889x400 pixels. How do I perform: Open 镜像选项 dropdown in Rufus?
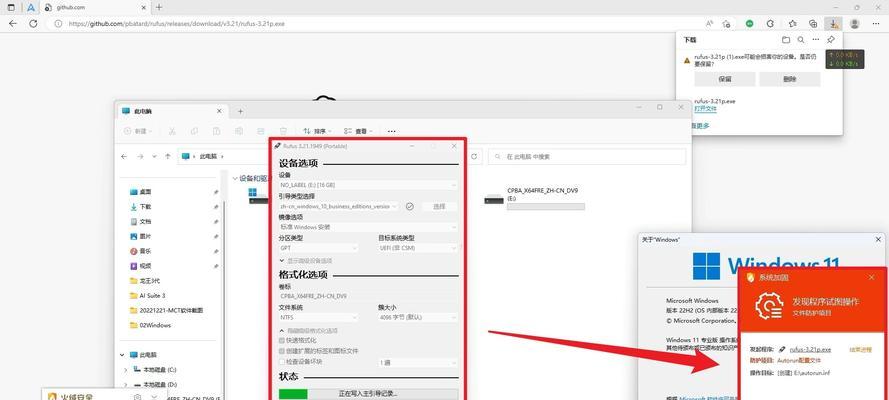coord(368,227)
